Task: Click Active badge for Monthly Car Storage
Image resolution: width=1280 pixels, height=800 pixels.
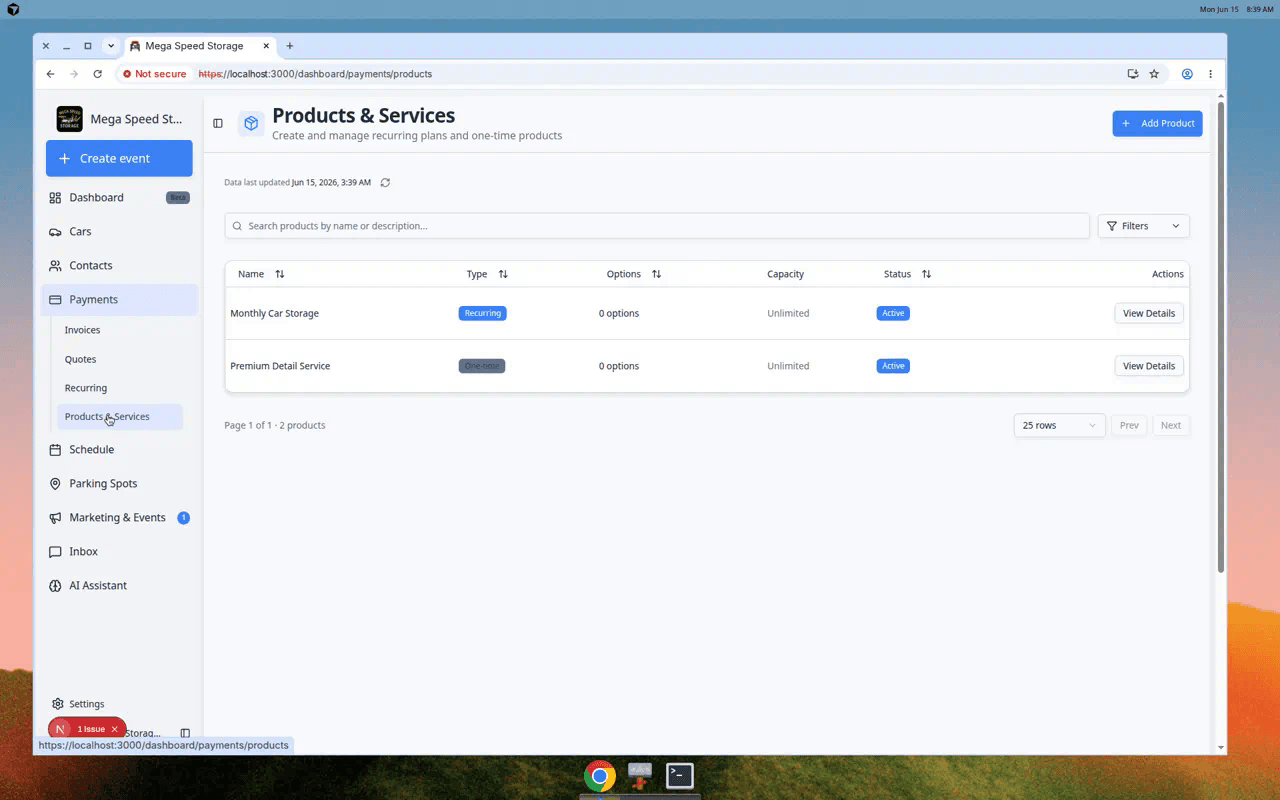Action: (x=893, y=313)
